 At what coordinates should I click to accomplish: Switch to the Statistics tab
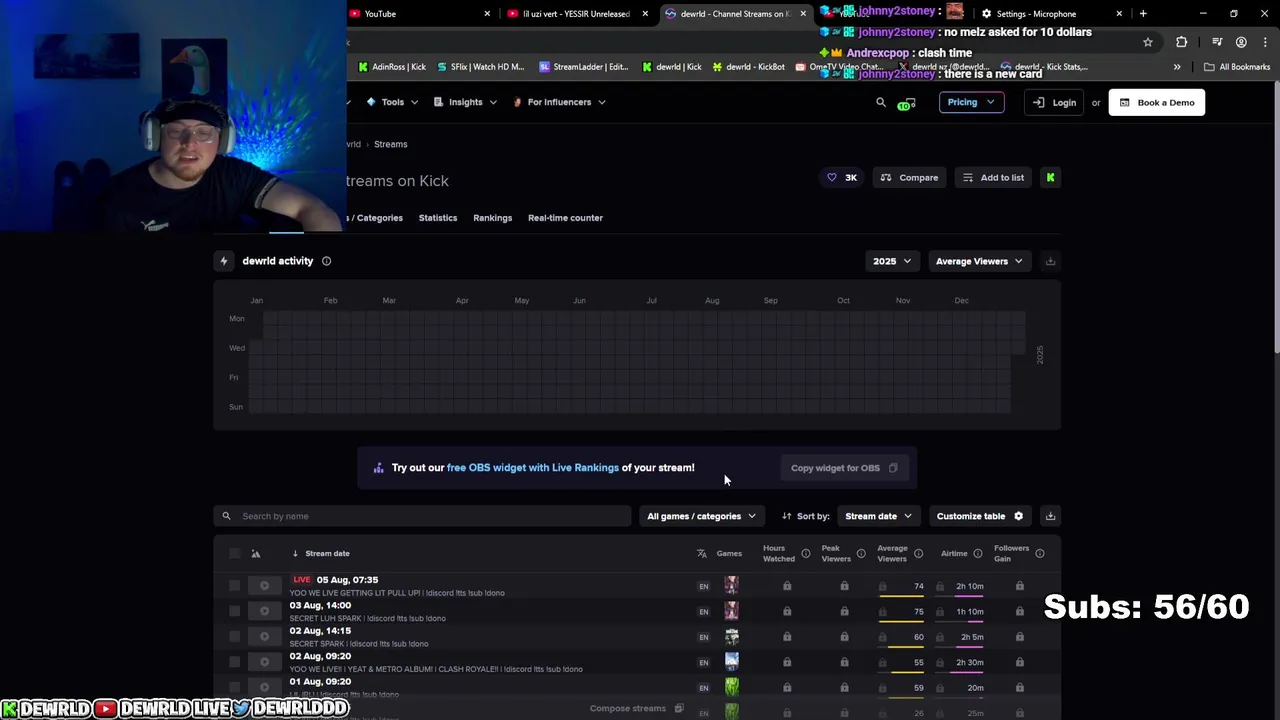(438, 218)
